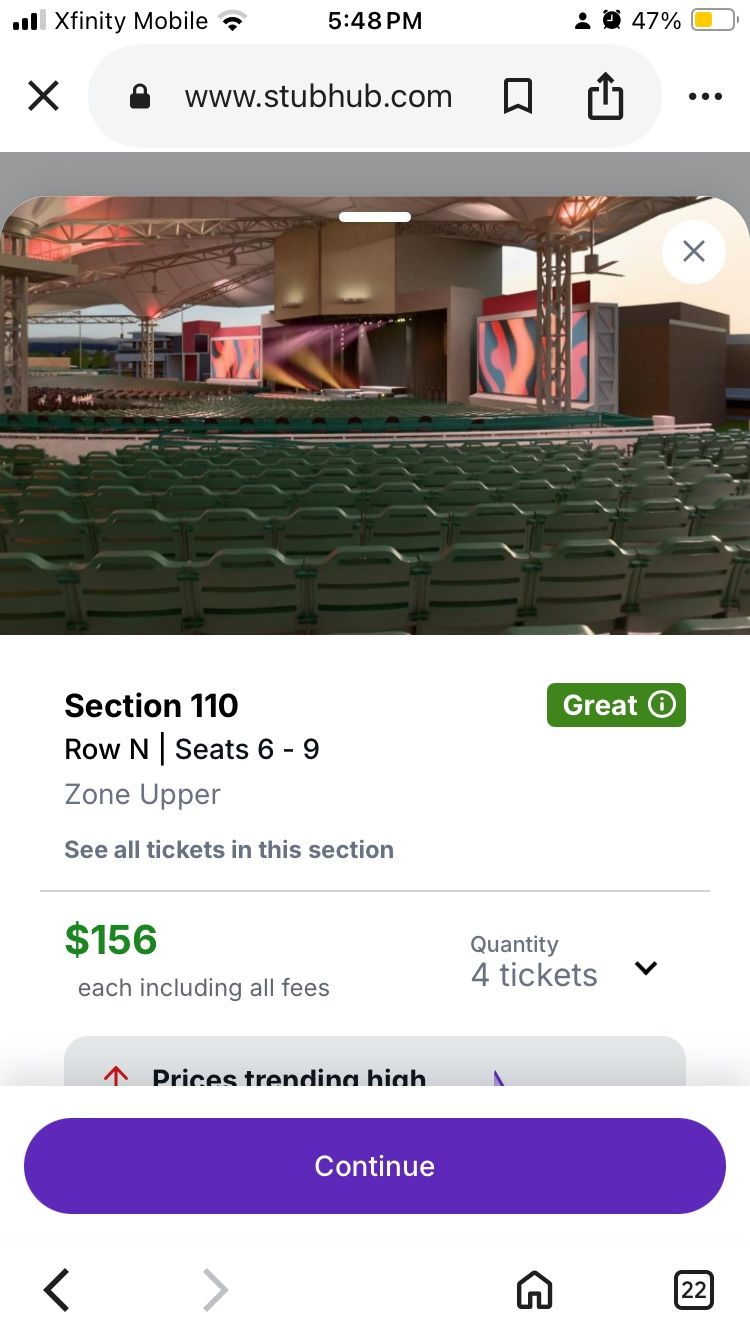
Task: Tap the bookmark icon in address bar
Action: click(x=517, y=97)
